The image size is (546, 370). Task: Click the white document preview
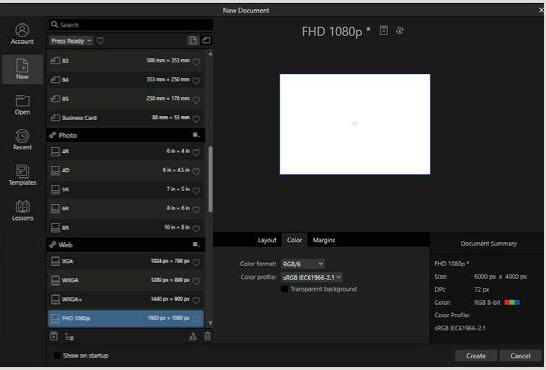(355, 124)
